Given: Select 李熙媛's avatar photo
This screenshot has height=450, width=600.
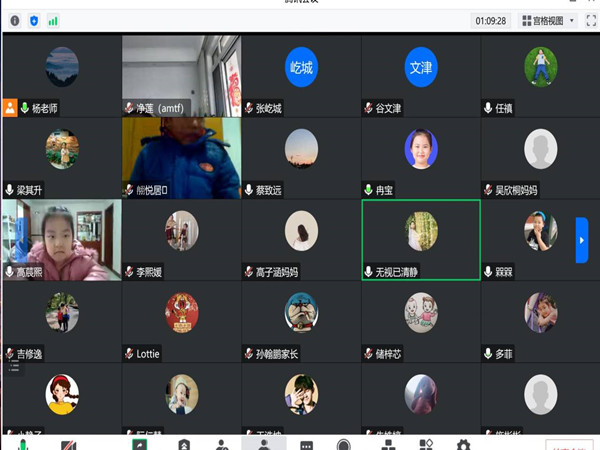Looking at the screenshot, I should [181, 231].
